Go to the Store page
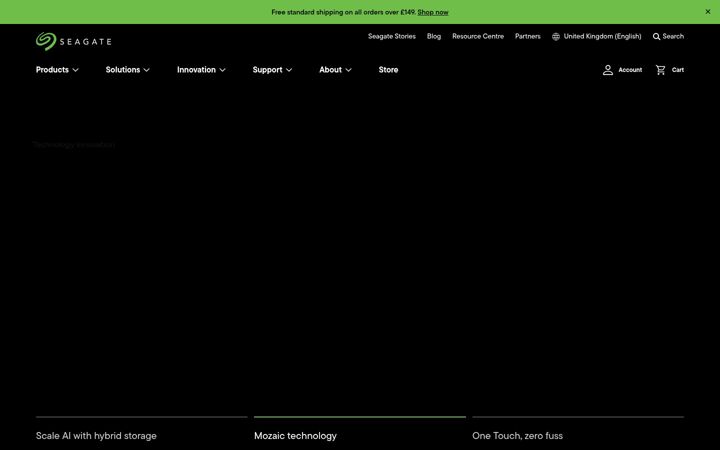Viewport: 720px width, 450px height. pos(388,70)
